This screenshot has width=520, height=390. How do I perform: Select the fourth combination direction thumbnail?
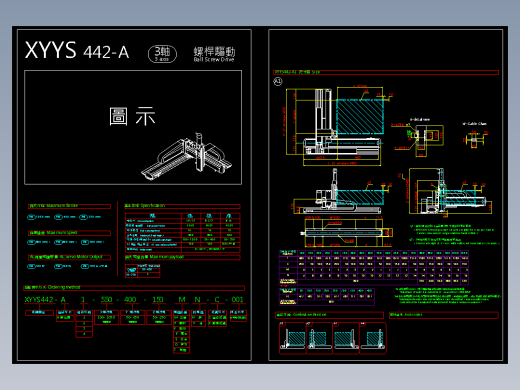[x=373, y=338]
